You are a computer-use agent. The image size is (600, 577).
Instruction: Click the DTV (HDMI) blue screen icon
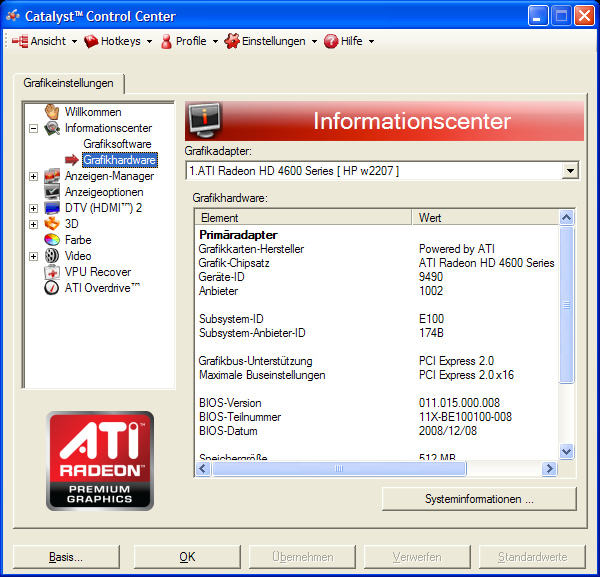click(52, 208)
